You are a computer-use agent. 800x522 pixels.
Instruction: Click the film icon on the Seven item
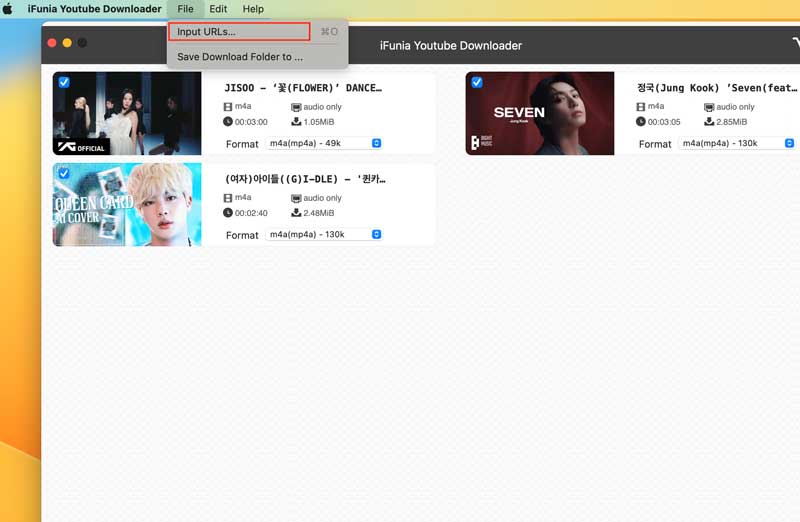click(x=641, y=106)
